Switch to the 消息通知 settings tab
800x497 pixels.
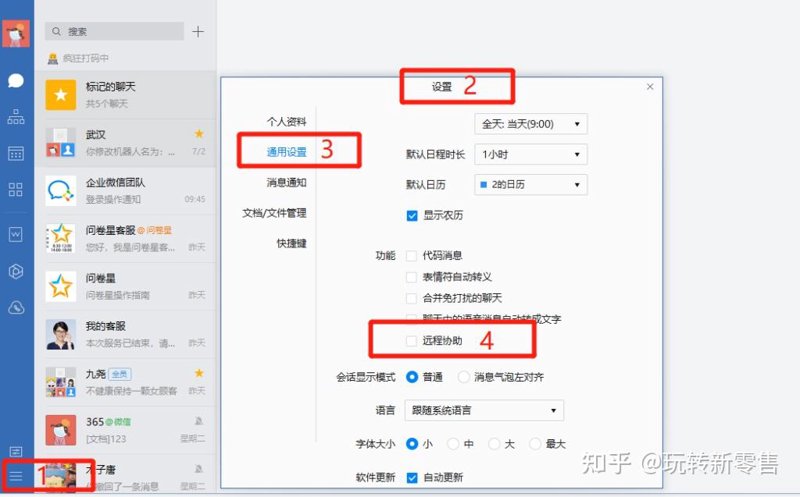(x=287, y=183)
